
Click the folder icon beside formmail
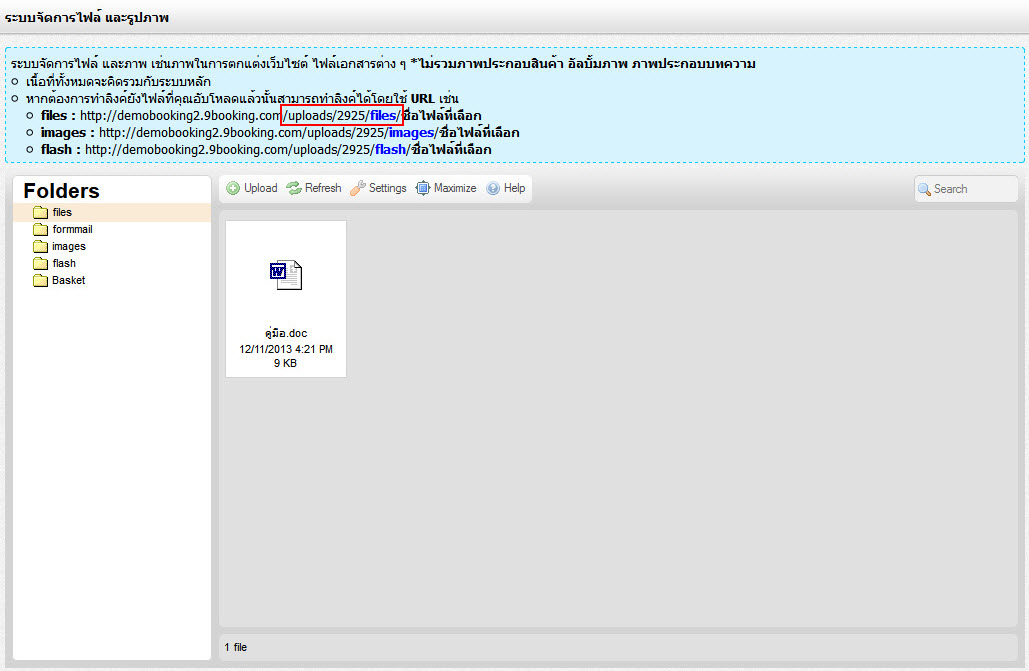click(x=40, y=230)
